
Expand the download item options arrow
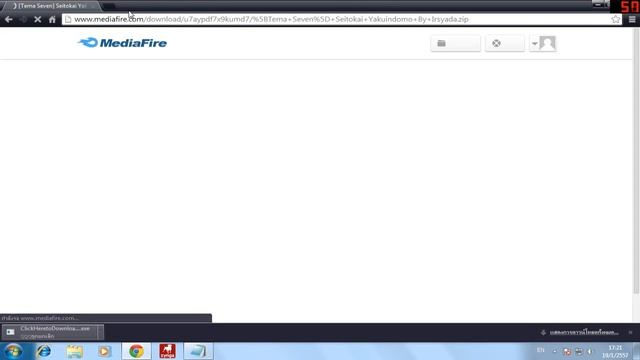pyautogui.click(x=100, y=332)
